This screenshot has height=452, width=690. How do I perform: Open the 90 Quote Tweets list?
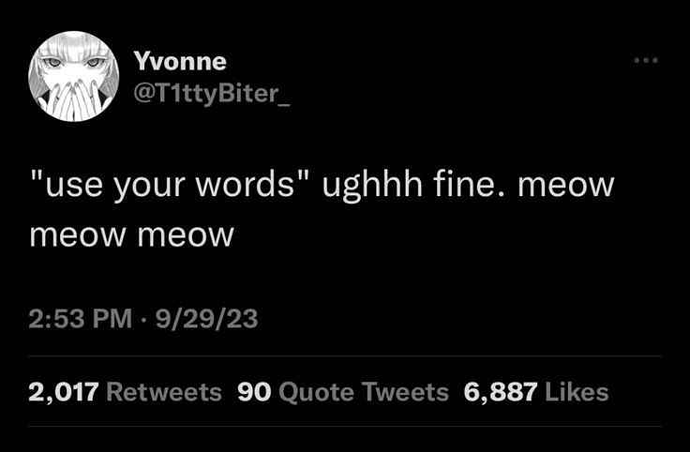coord(343,392)
